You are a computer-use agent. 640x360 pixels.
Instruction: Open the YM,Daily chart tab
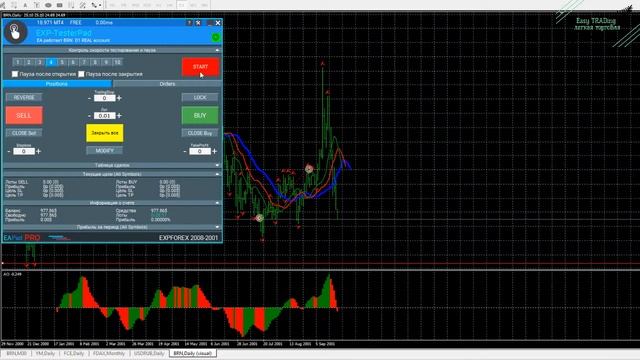pos(45,353)
